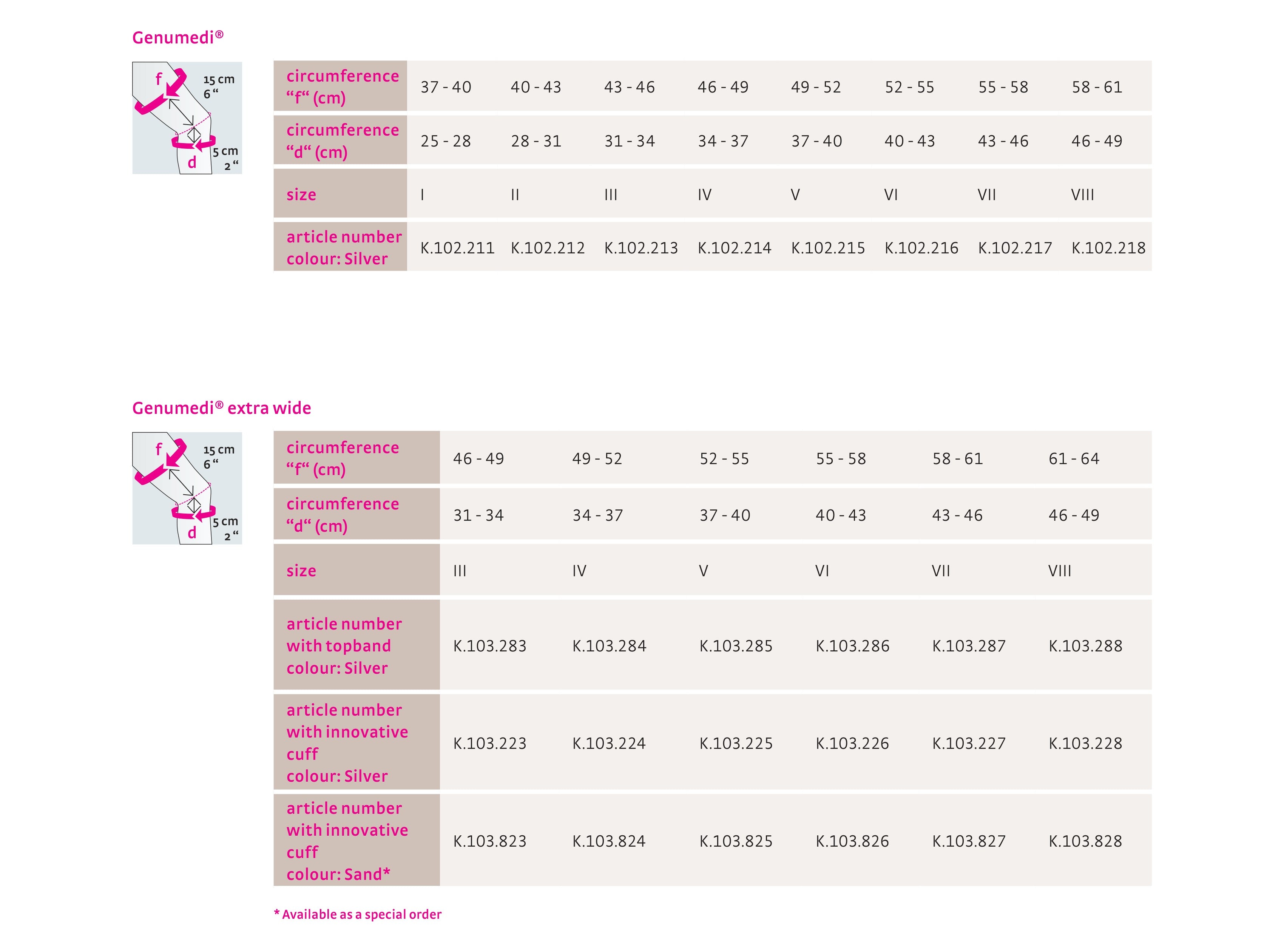1284x952 pixels.
Task: Select topband article K.103.283
Action: click(x=490, y=646)
